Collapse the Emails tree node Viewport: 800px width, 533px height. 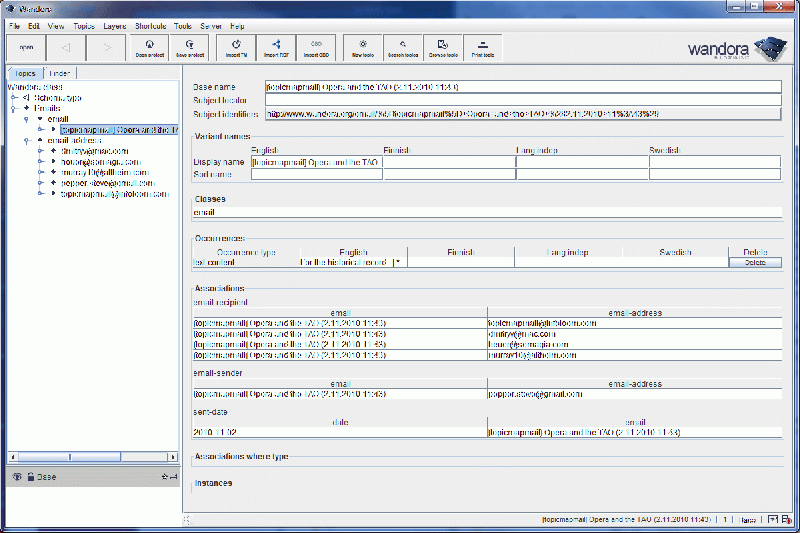(x=14, y=108)
